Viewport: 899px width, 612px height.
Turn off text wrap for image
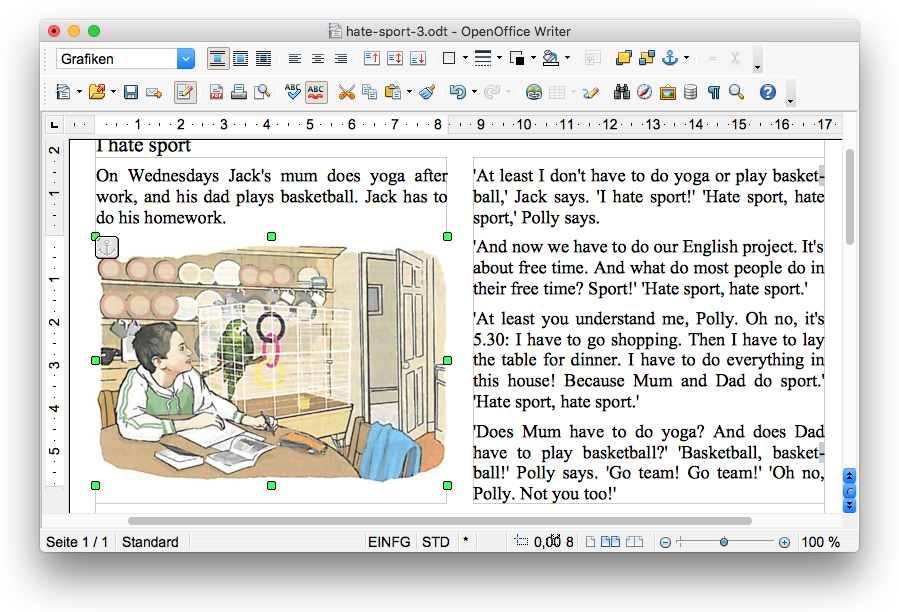217,59
